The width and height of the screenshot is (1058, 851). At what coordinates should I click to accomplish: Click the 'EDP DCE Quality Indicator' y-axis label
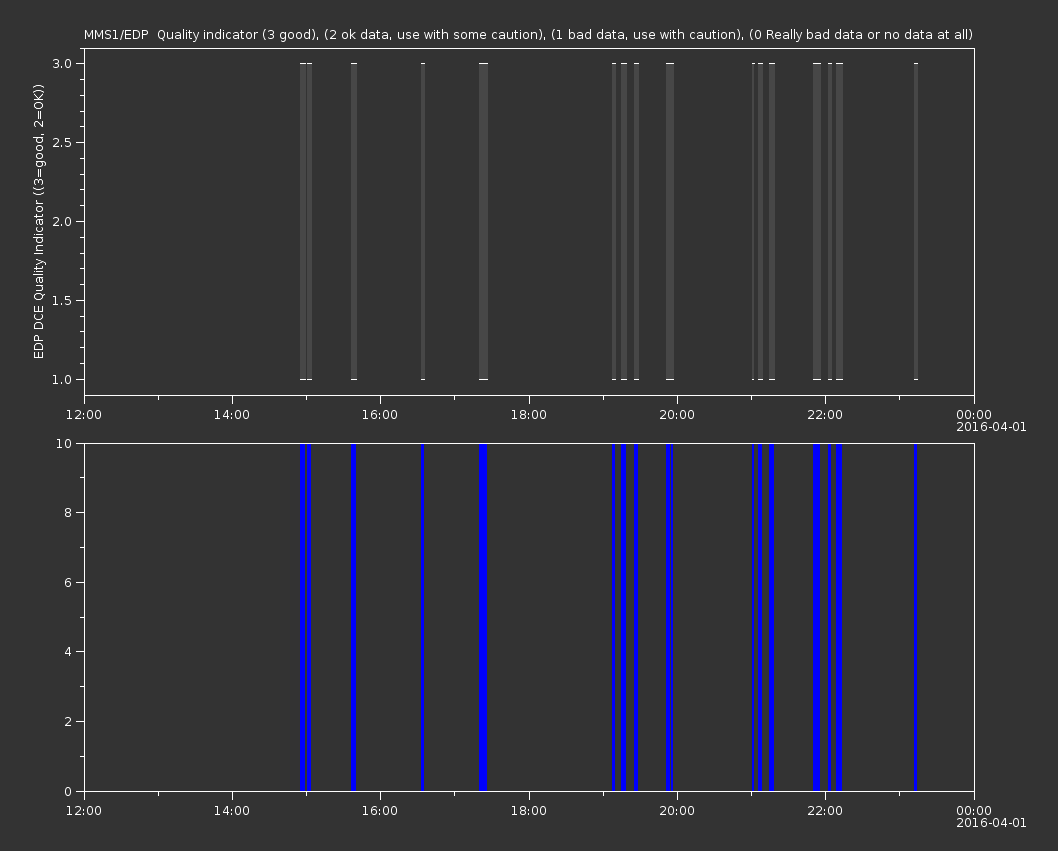[39, 221]
